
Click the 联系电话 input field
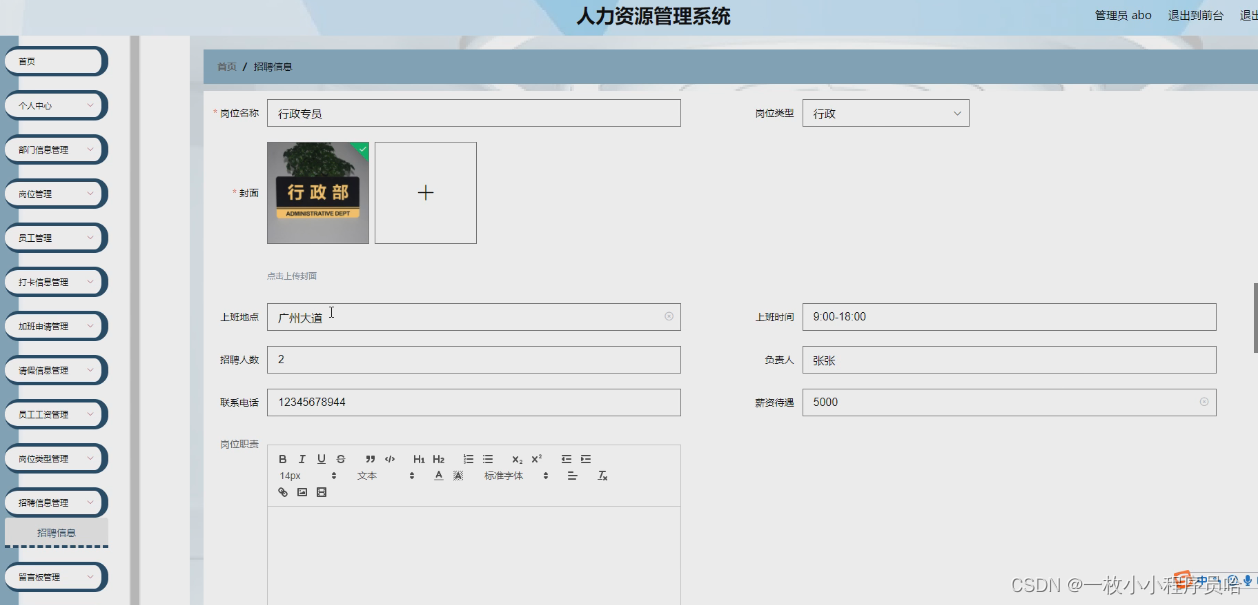click(x=473, y=402)
